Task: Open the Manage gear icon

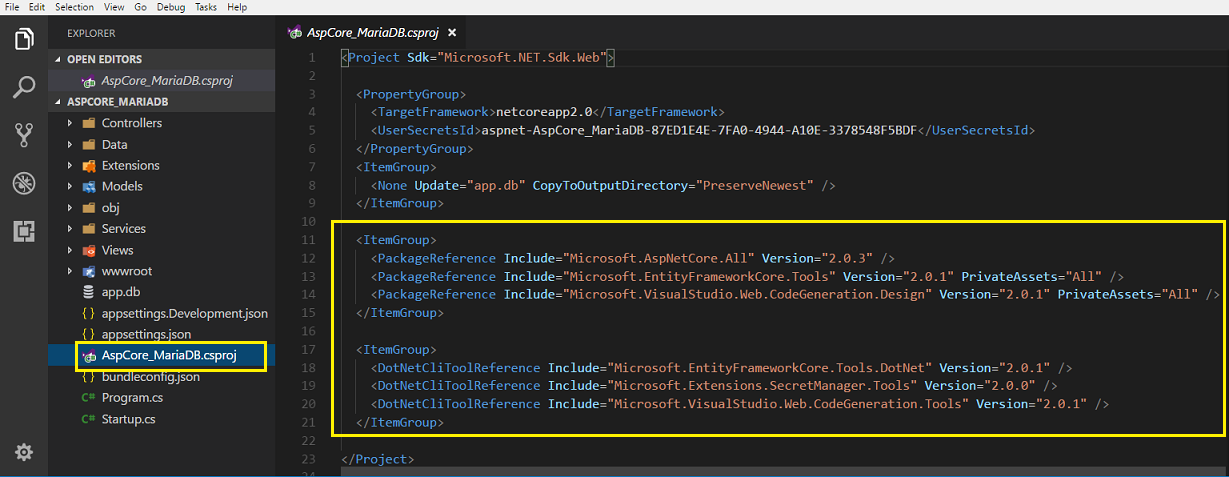Action: [x=23, y=452]
